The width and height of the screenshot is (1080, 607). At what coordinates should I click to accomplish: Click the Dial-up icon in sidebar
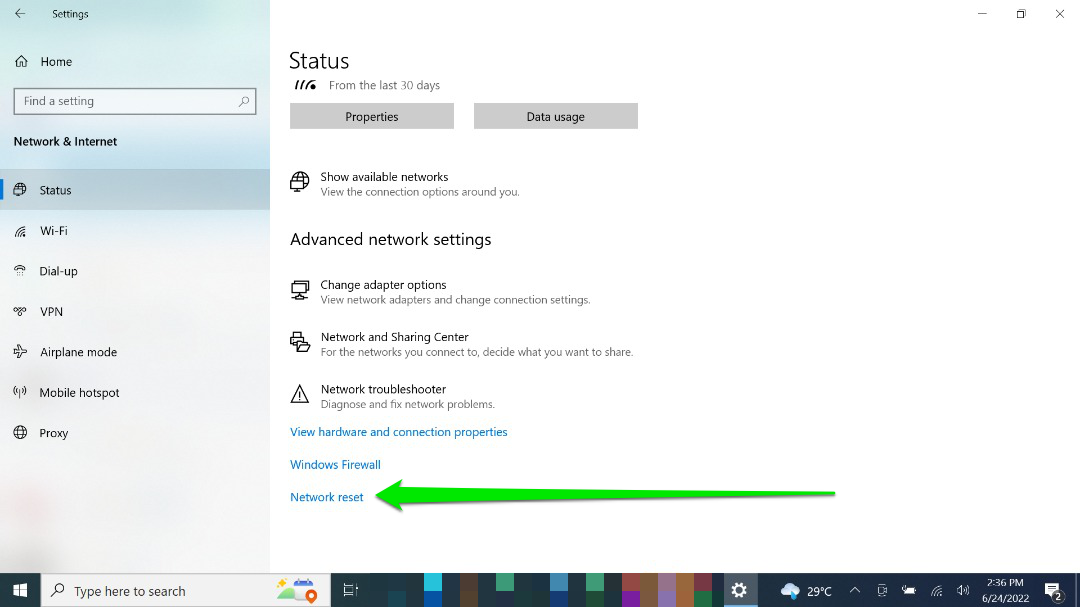click(20, 271)
